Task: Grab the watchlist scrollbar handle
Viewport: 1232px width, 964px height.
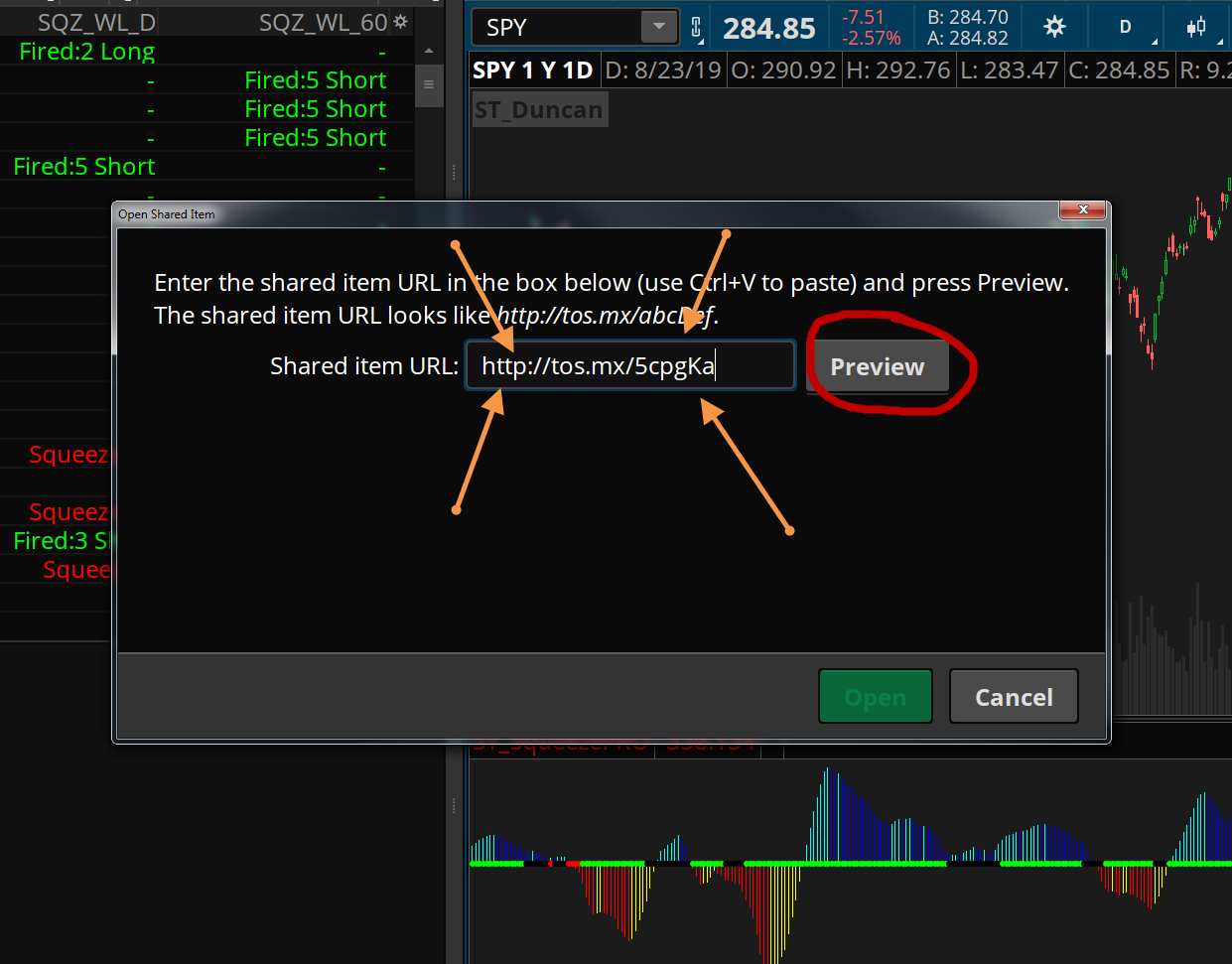Action: click(x=429, y=84)
